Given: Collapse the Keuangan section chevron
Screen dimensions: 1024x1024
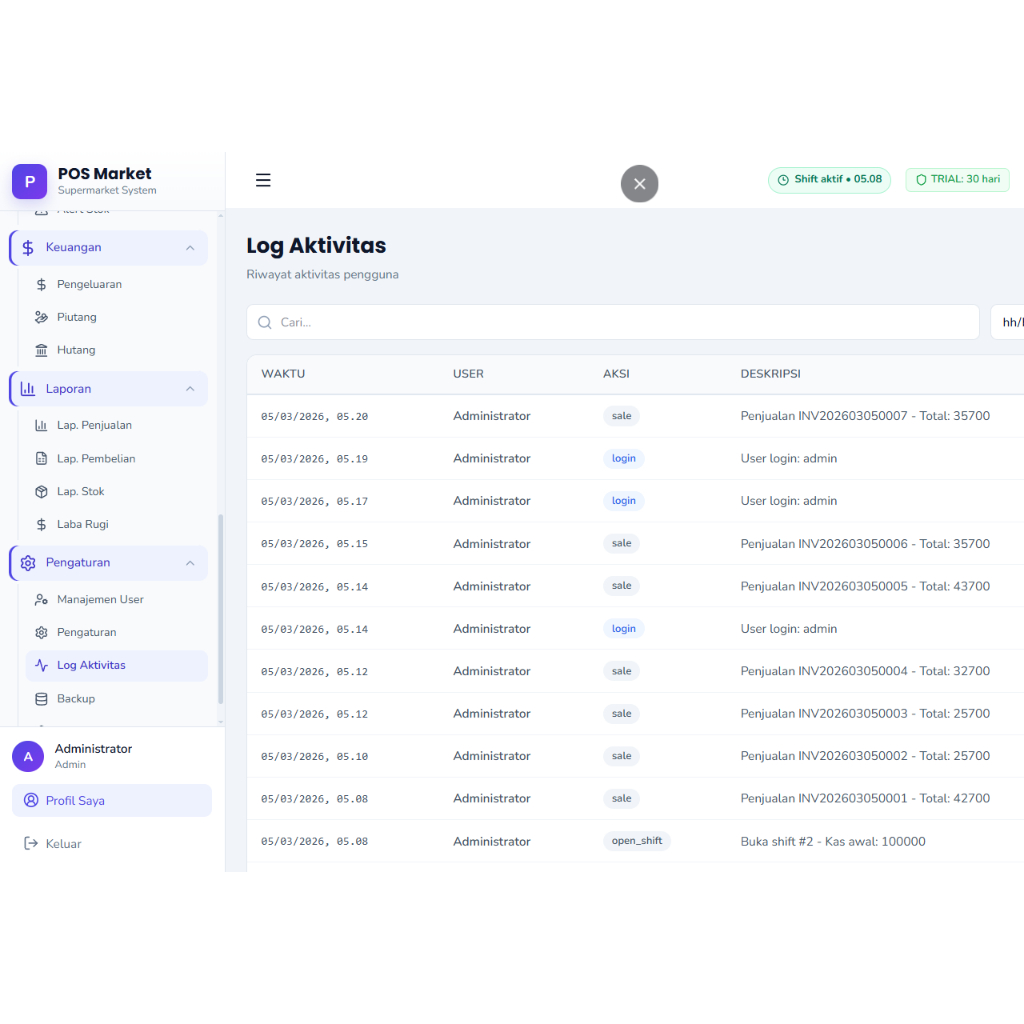Looking at the screenshot, I should (x=190, y=248).
